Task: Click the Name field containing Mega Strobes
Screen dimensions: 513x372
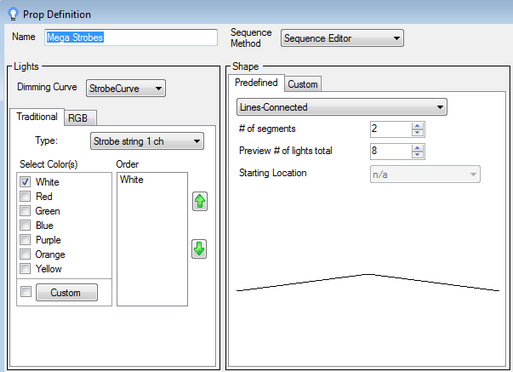Action: pyautogui.click(x=131, y=37)
